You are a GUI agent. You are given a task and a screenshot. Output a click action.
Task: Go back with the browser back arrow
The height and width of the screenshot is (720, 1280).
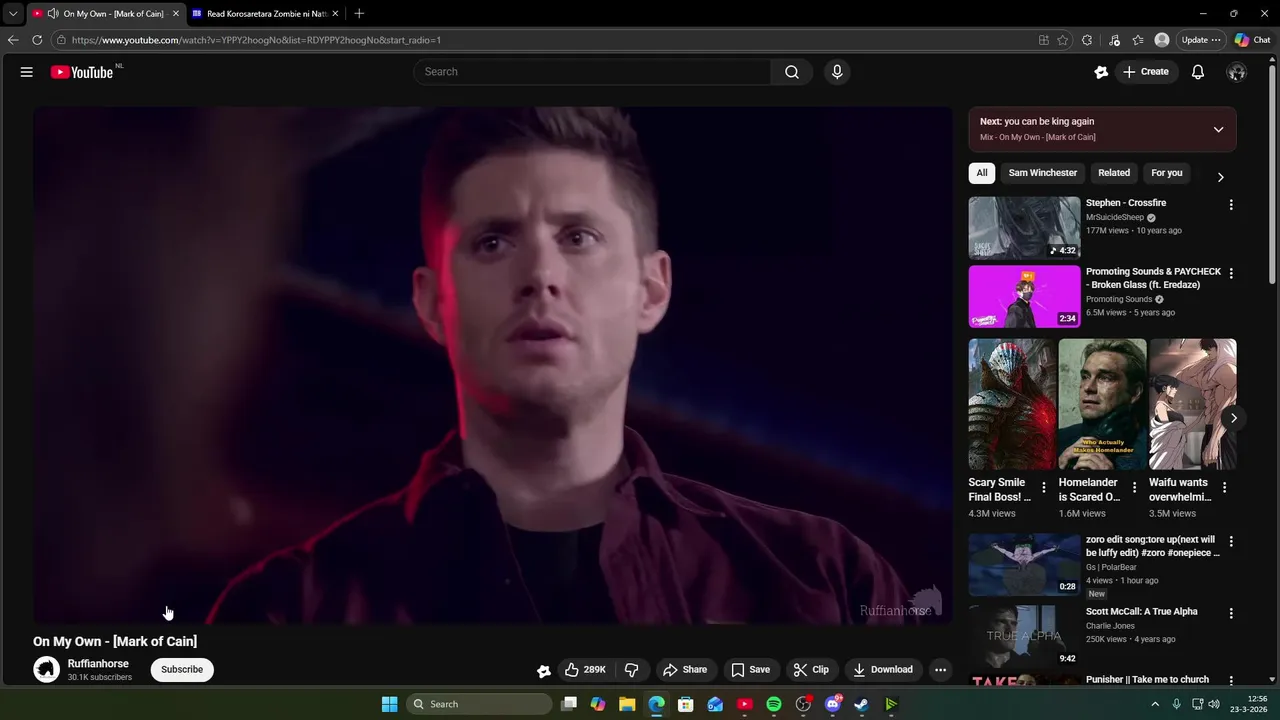coord(13,40)
